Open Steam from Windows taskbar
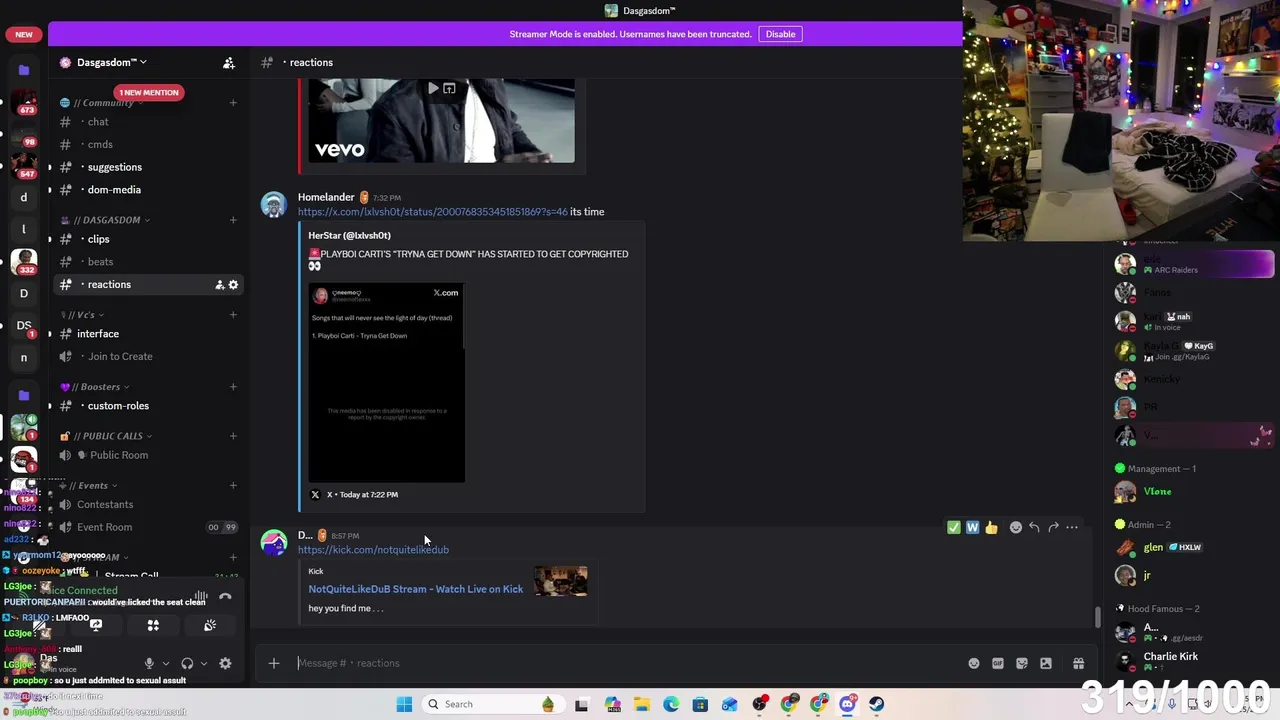1280x720 pixels. coord(877,704)
